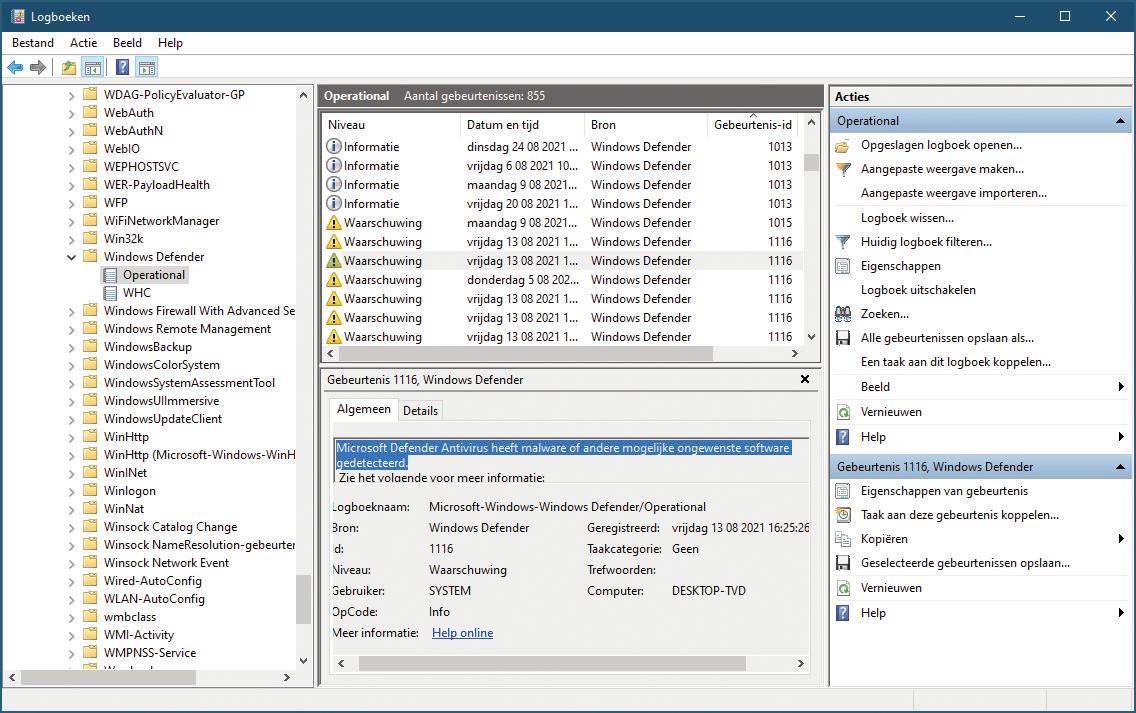Click the tree pane horizontal scrollbar

click(109, 677)
